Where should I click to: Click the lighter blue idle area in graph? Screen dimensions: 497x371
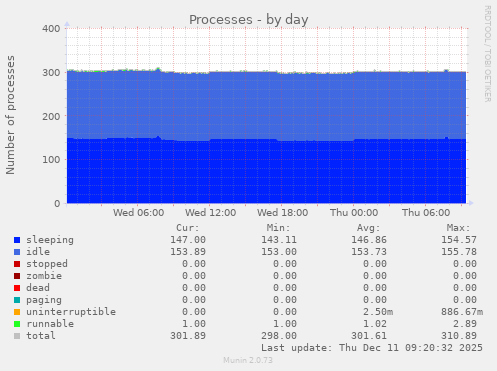267,106
